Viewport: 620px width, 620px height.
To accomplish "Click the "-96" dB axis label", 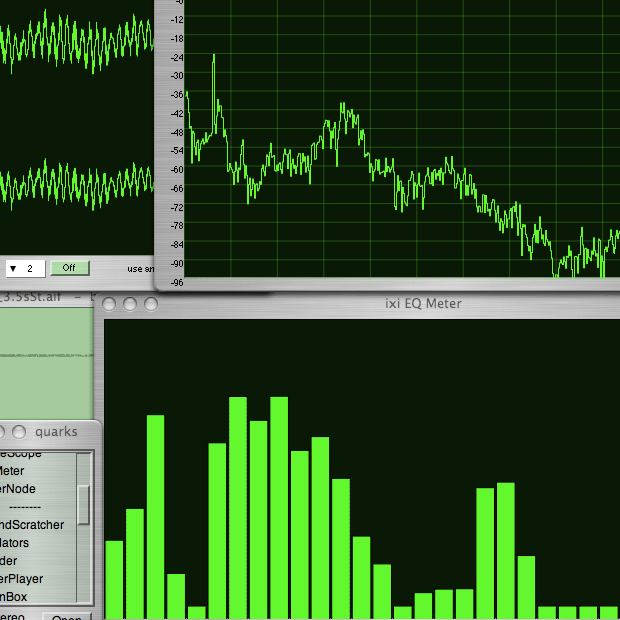I will 177,282.
